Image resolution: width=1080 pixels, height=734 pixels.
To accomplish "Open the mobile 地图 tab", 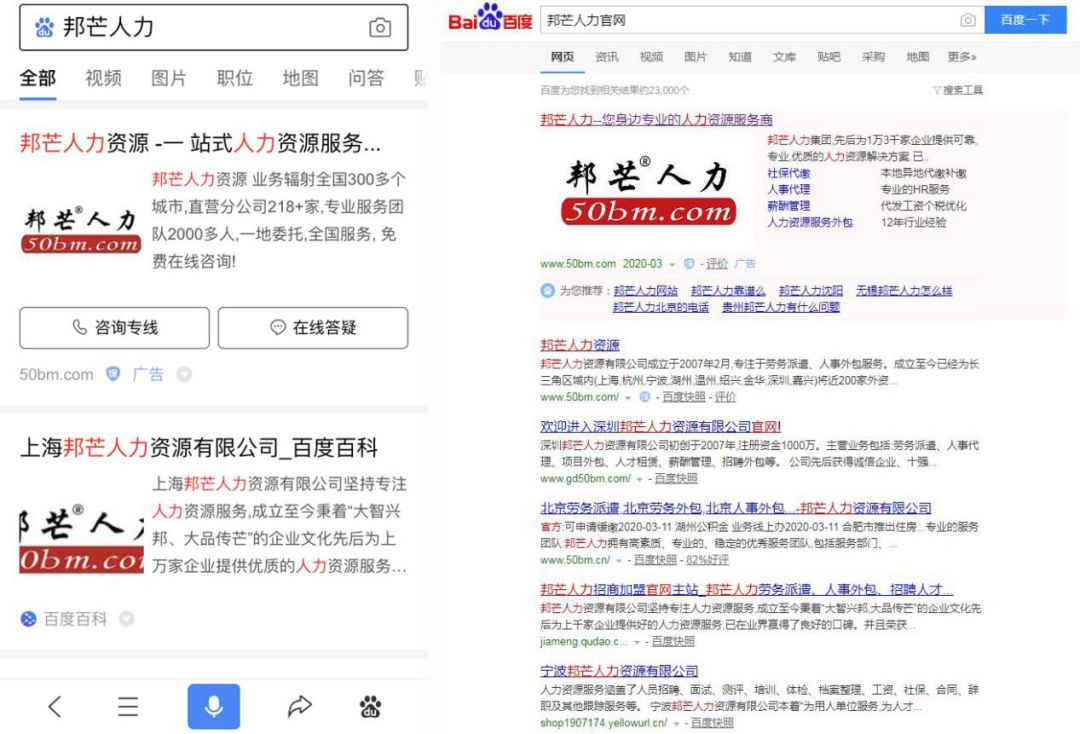I will tap(300, 78).
